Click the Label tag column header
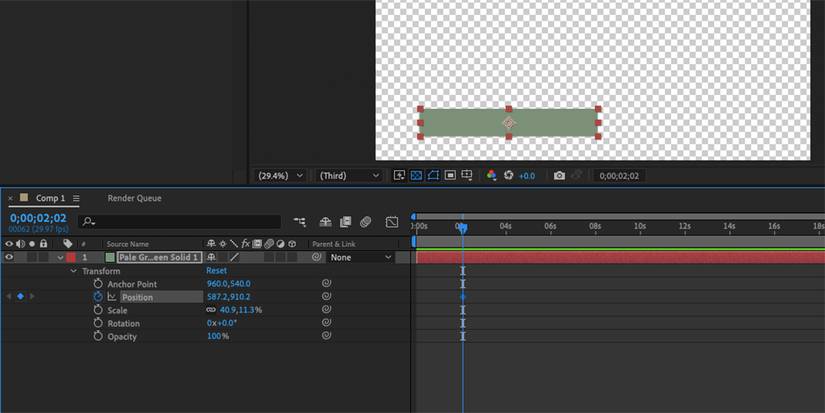The image size is (825, 413). tap(67, 244)
